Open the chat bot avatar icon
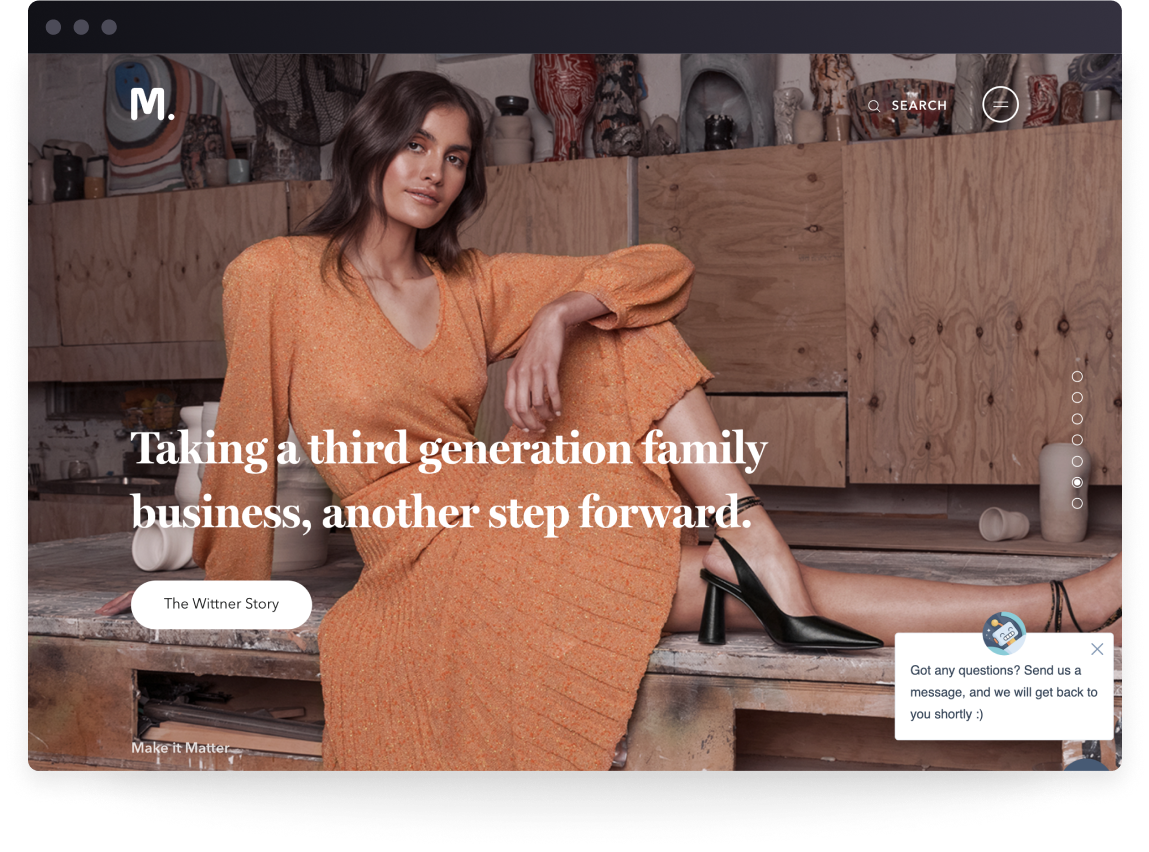 point(1004,633)
